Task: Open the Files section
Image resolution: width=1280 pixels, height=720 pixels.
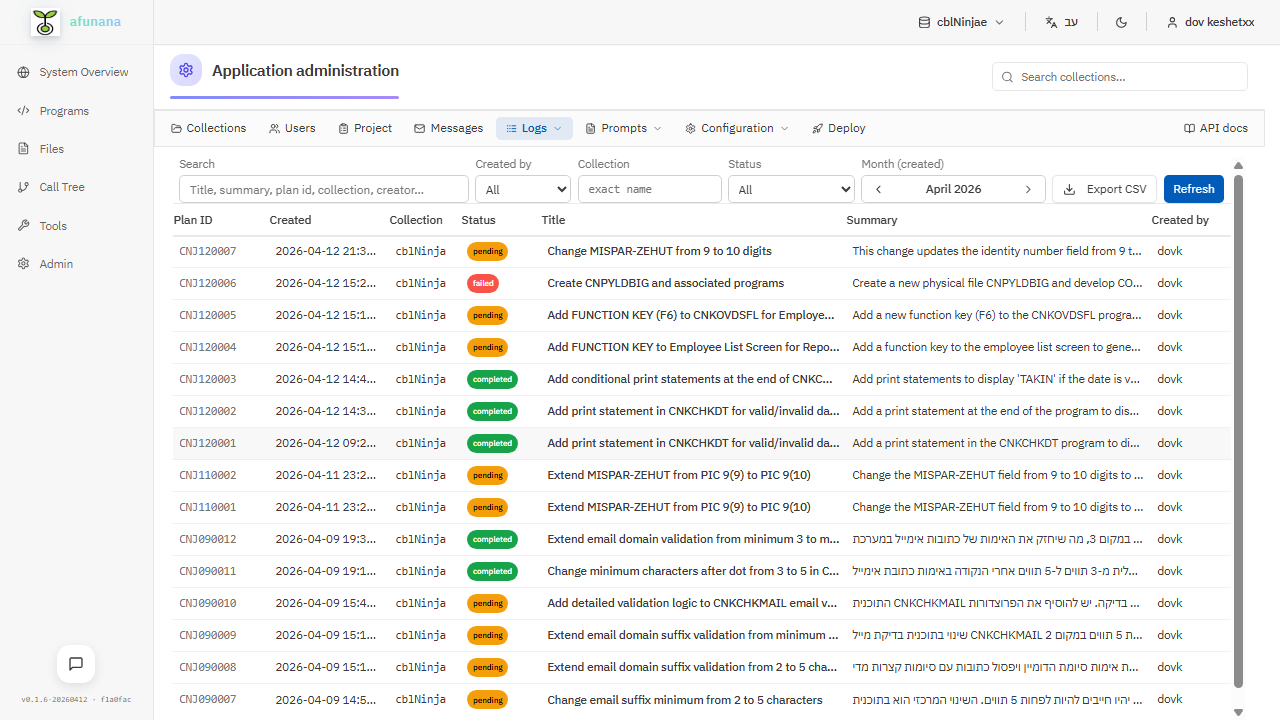Action: click(x=50, y=148)
